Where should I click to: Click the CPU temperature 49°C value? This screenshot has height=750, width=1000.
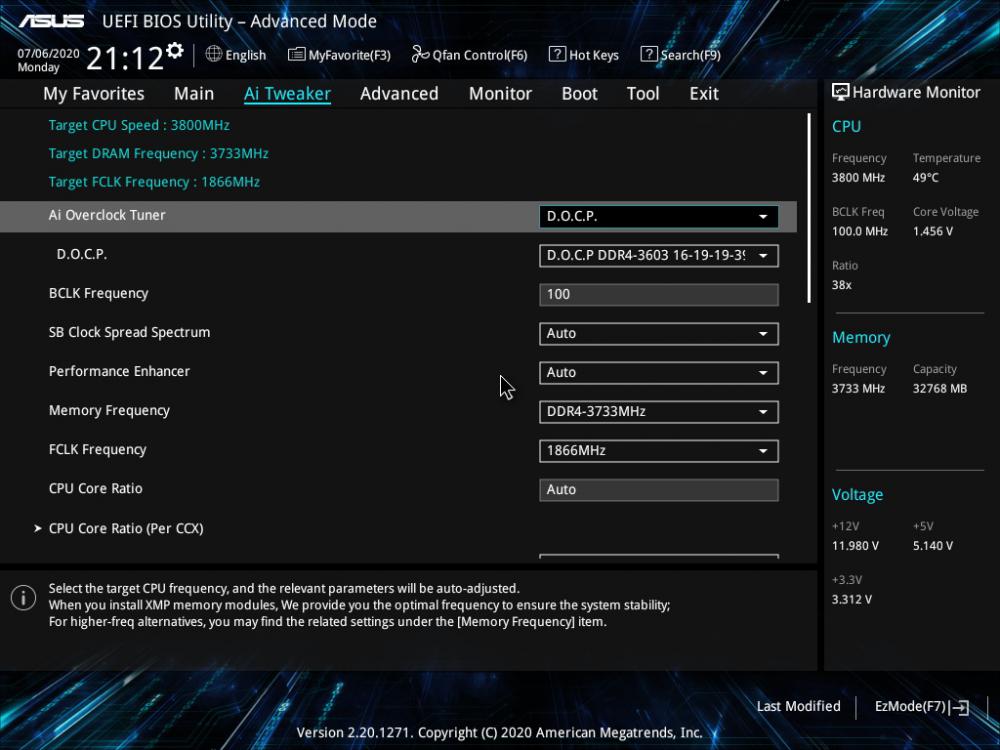pyautogui.click(x=925, y=178)
